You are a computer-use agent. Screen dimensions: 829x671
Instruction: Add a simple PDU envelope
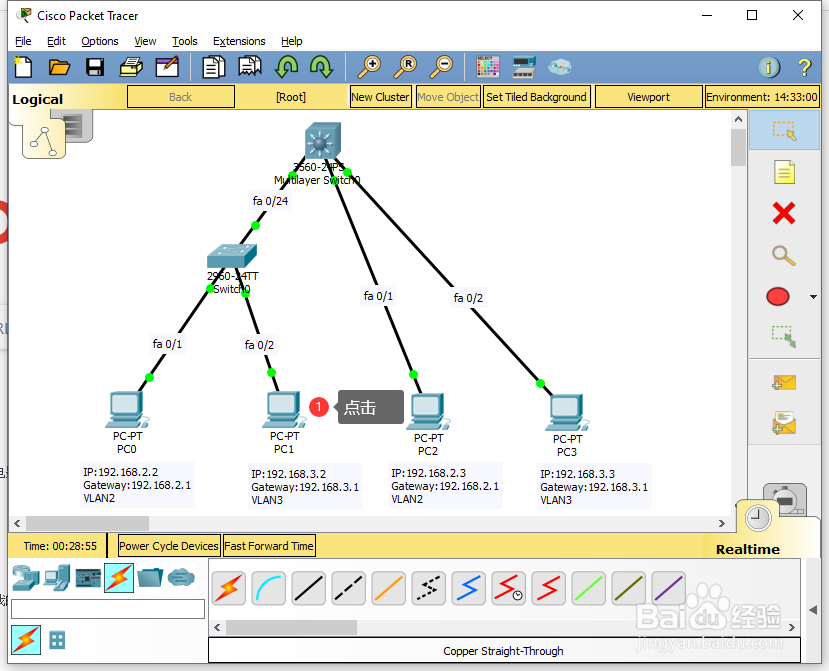(784, 382)
